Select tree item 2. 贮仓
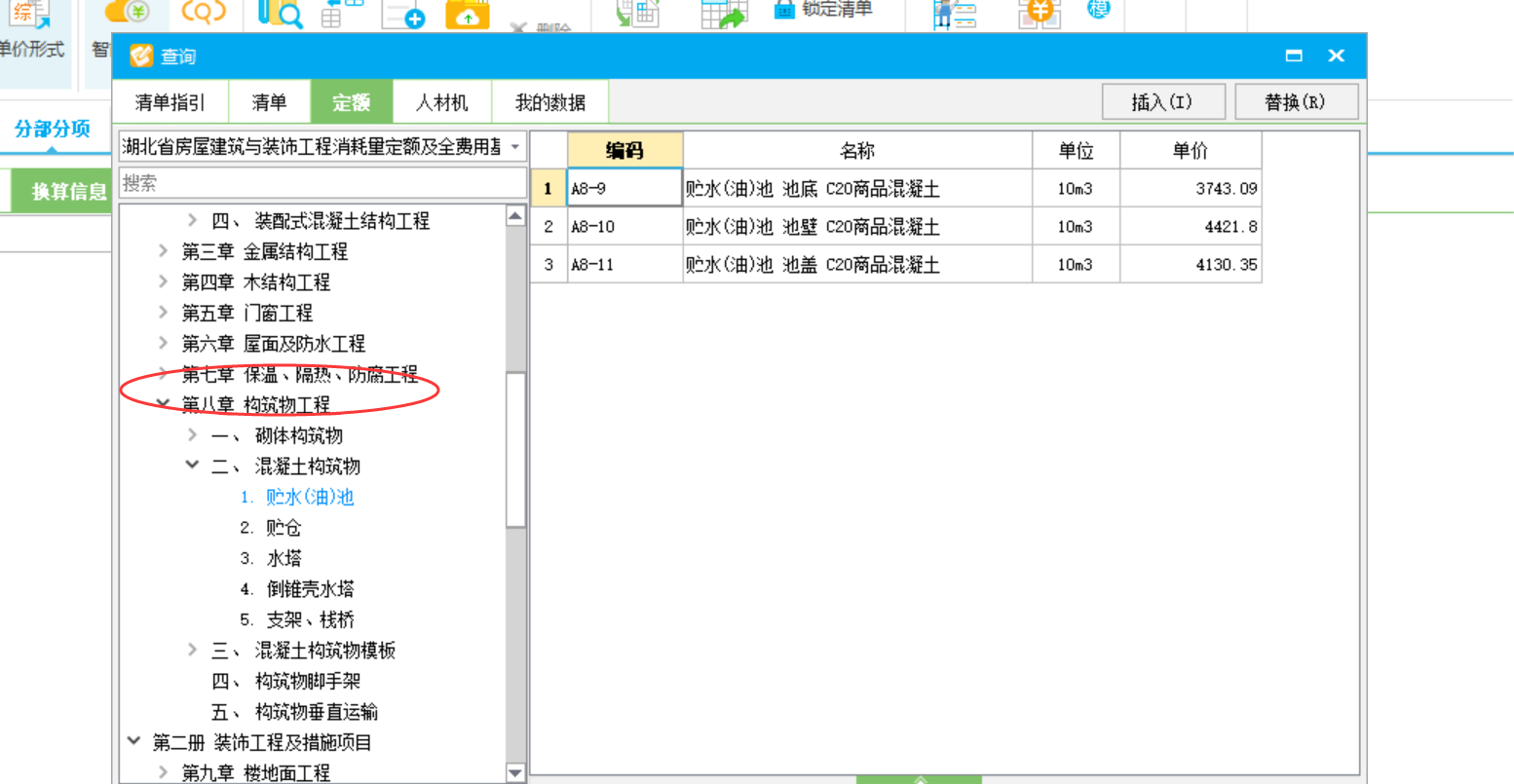Image resolution: width=1514 pixels, height=784 pixels. 271,527
